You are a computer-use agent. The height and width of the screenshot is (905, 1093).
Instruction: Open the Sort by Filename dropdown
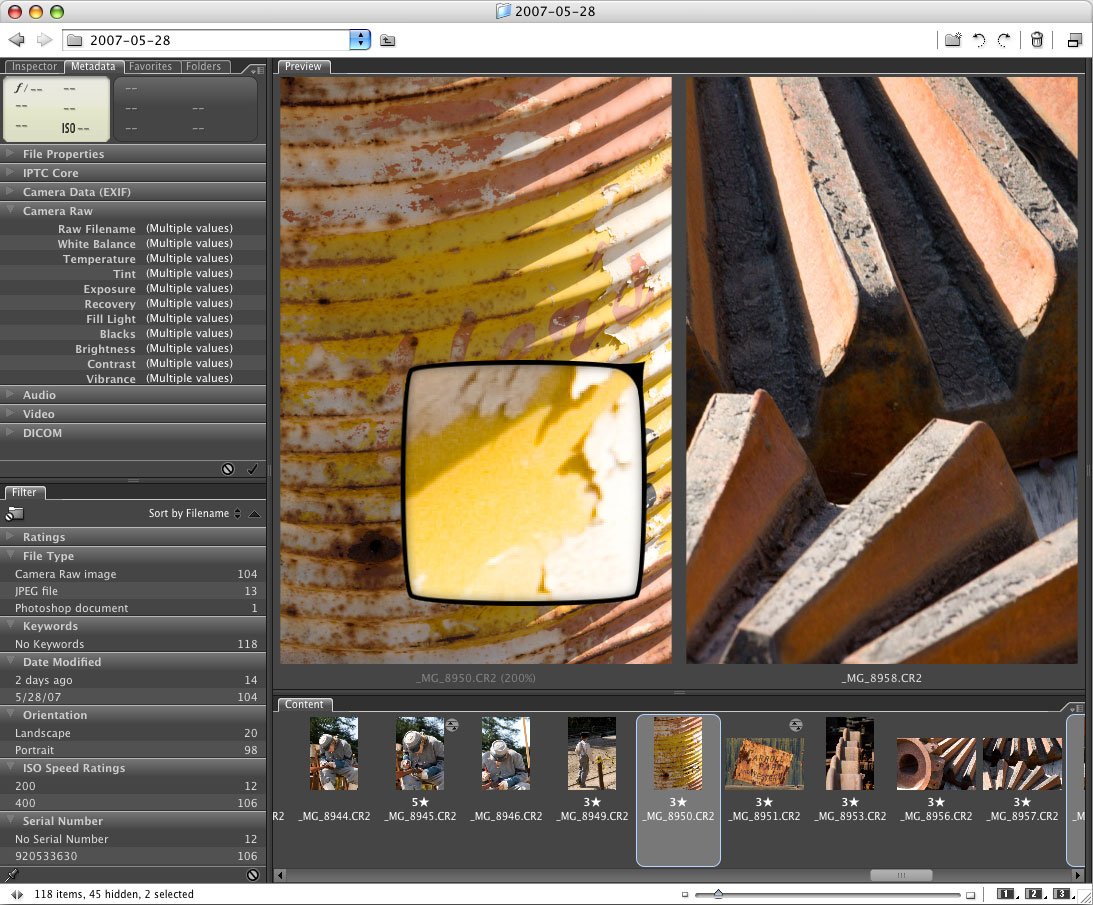[194, 513]
